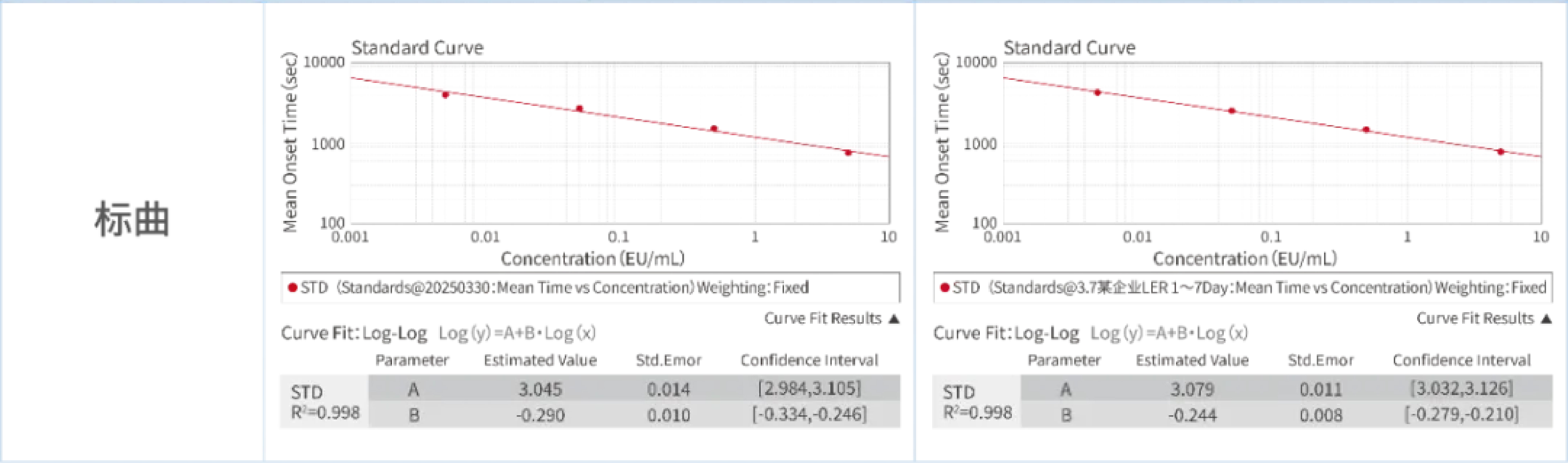Pick the 0.005 EU/mL data point on the LER 1~7Day curve
Image resolution: width=1568 pixels, height=463 pixels.
(1098, 92)
